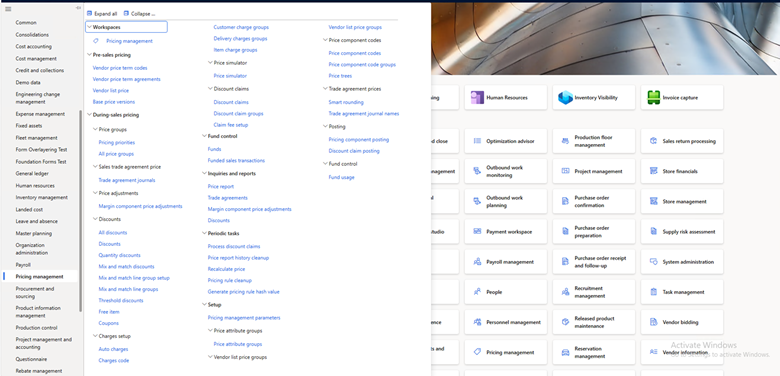Open the Price simulator link
780x376 pixels.
230,76
